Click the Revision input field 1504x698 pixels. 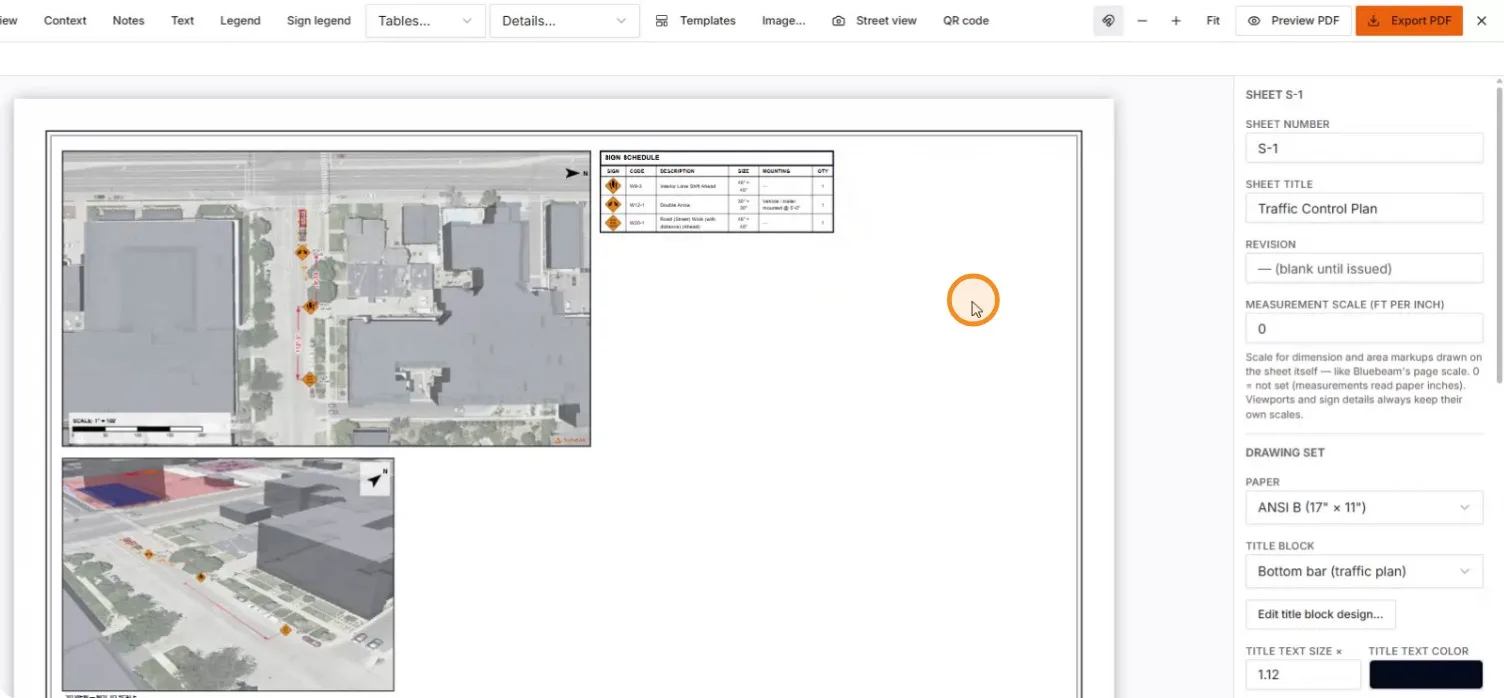click(1364, 268)
